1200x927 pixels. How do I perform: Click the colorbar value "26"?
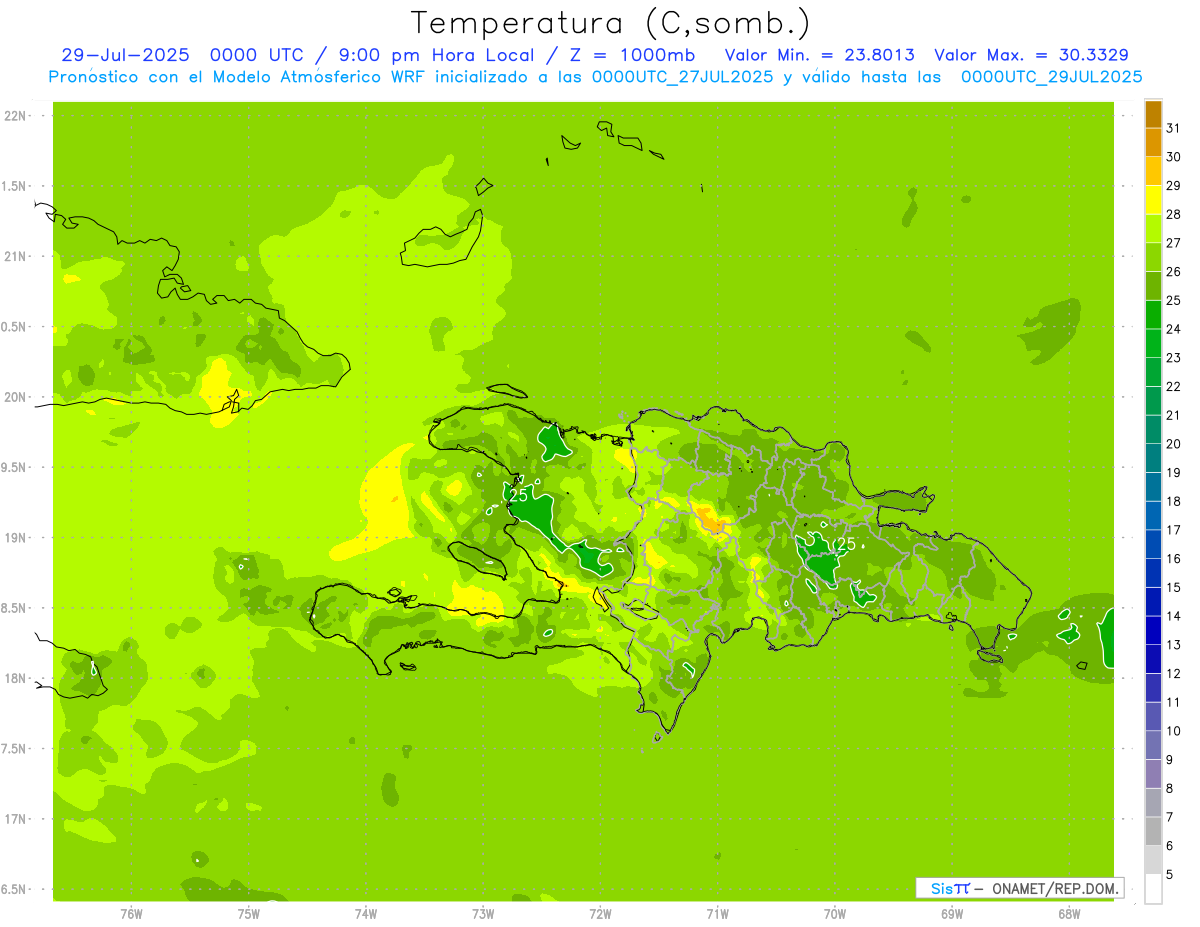click(1173, 271)
